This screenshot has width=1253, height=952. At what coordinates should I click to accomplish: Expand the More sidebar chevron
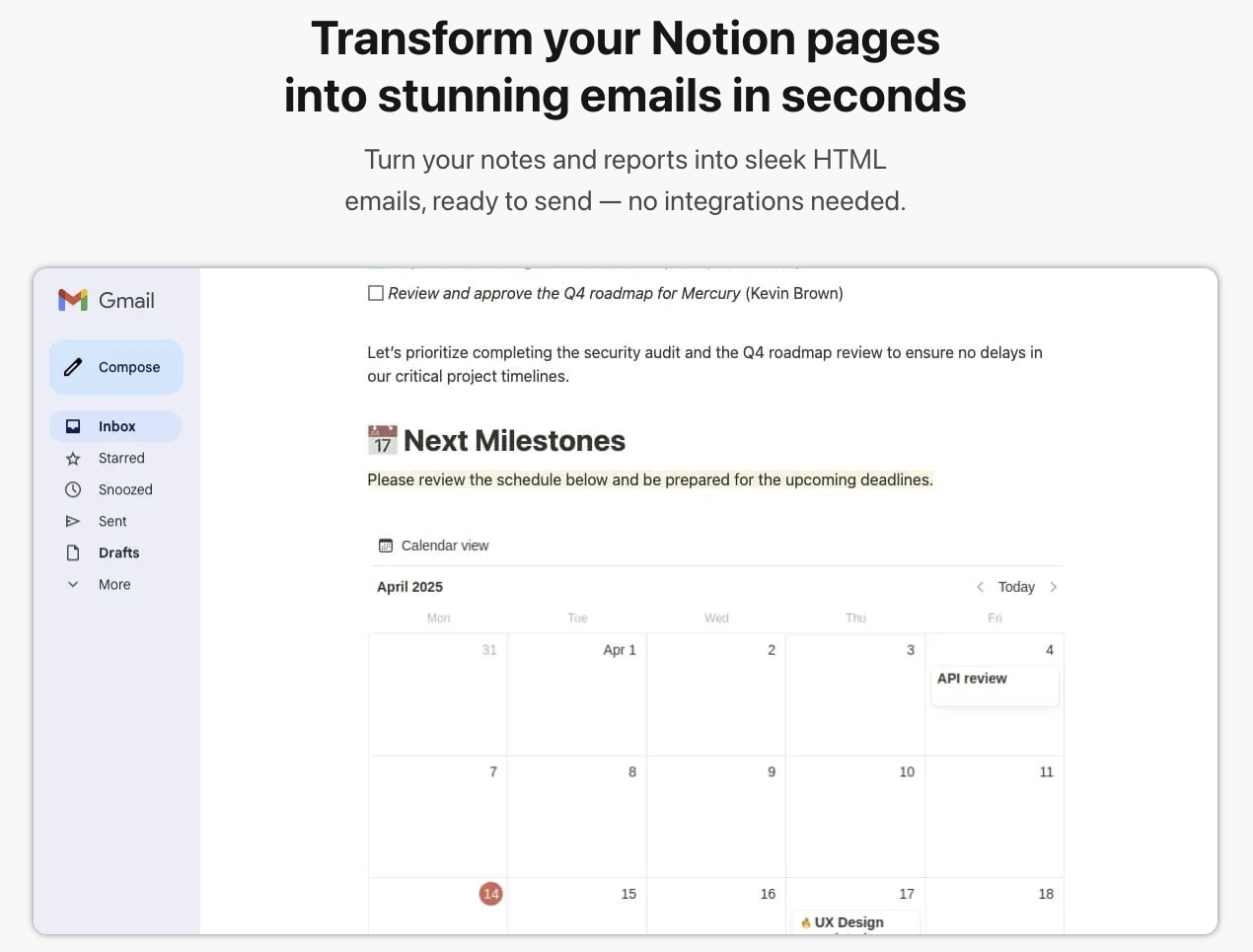pyautogui.click(x=73, y=584)
